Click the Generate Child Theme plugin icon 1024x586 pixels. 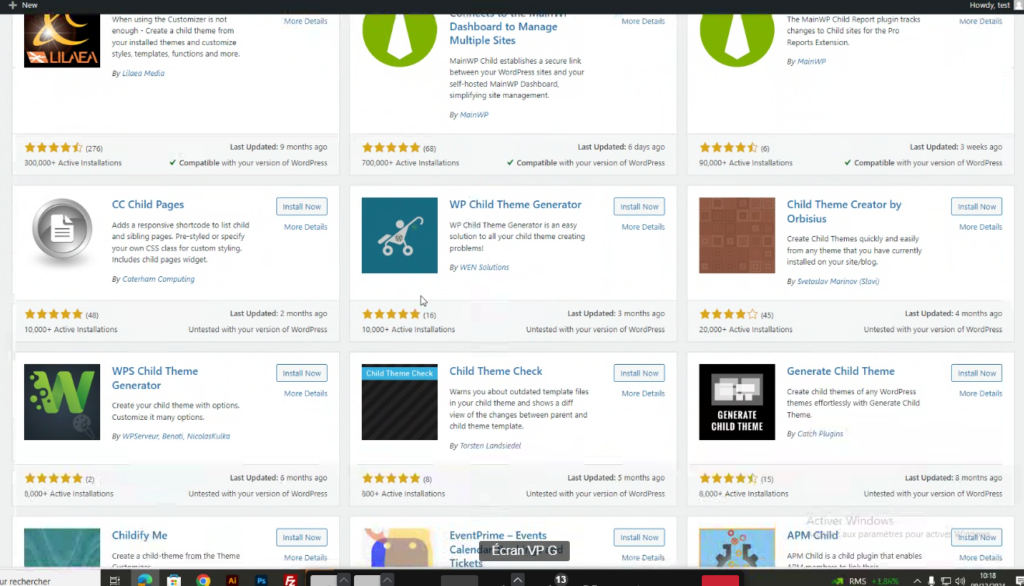(737, 402)
